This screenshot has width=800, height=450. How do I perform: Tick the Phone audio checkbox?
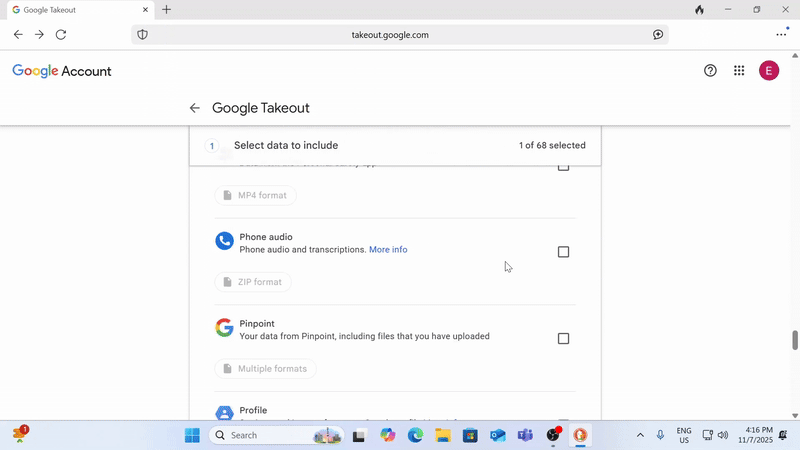(x=563, y=252)
